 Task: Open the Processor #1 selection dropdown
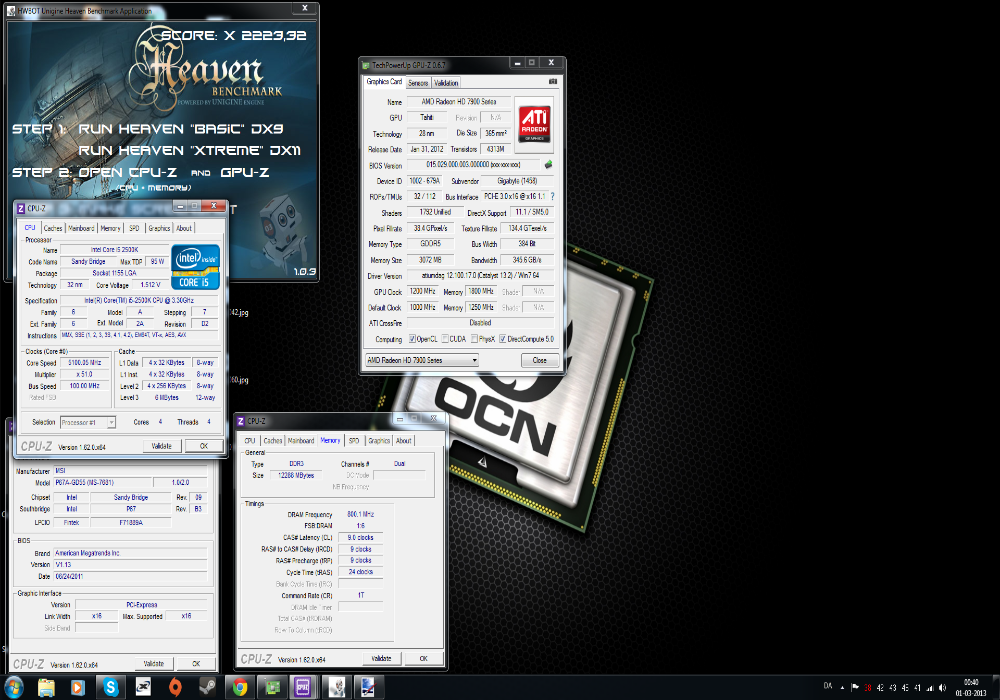click(x=88, y=422)
